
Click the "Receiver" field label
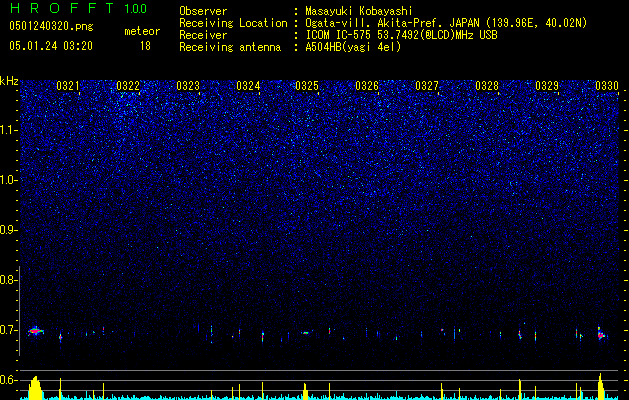tap(203, 35)
